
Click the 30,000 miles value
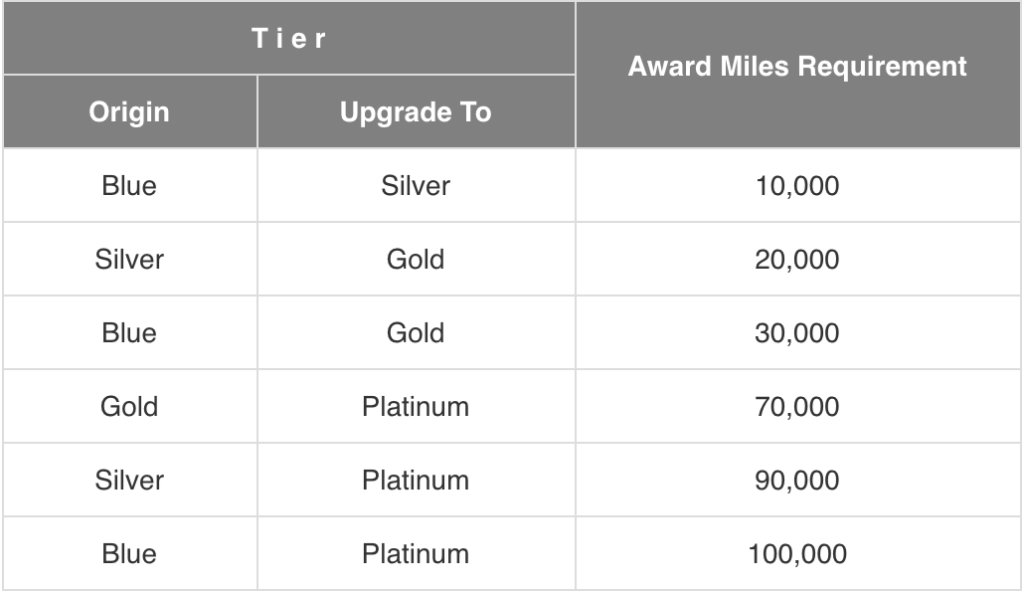tap(797, 333)
